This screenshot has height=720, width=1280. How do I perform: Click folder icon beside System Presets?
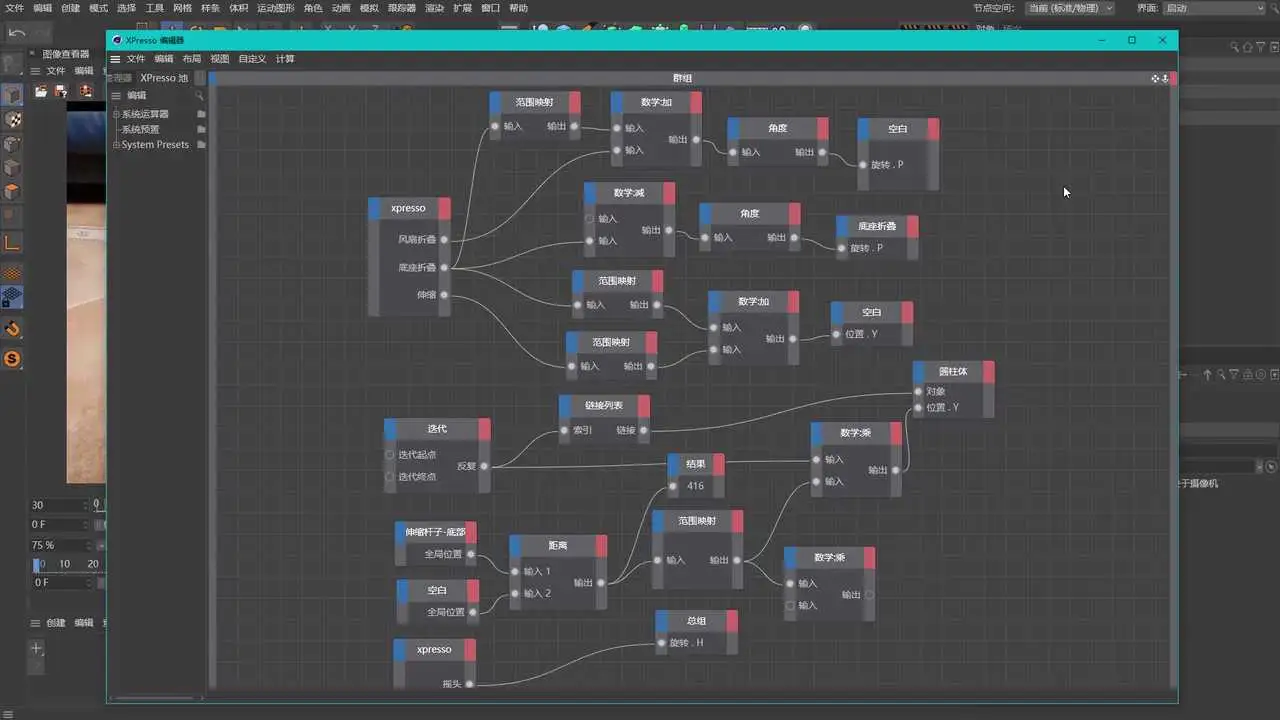(201, 144)
